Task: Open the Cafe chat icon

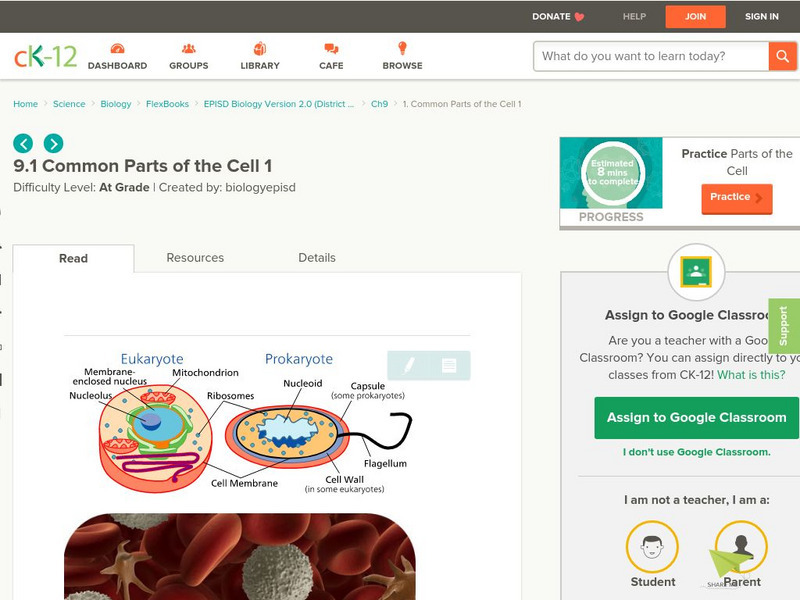Action: click(x=331, y=49)
